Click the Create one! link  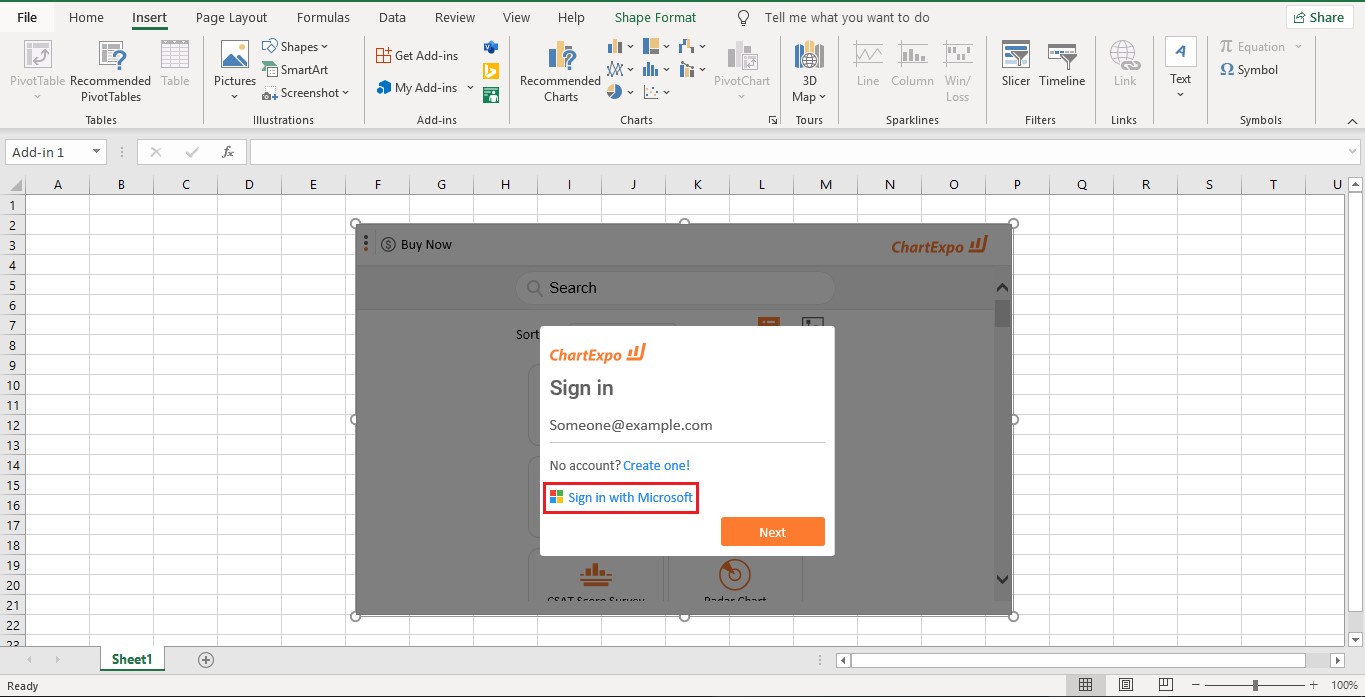click(x=656, y=465)
